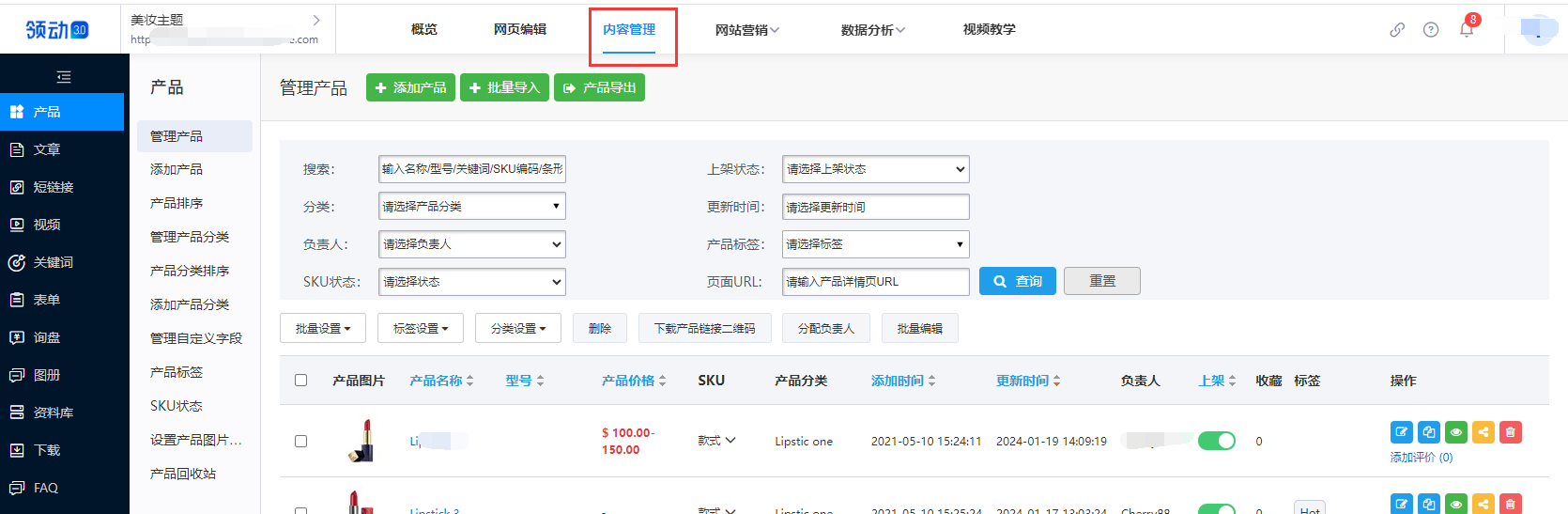Open the SKU状态 dropdown

click(x=472, y=282)
